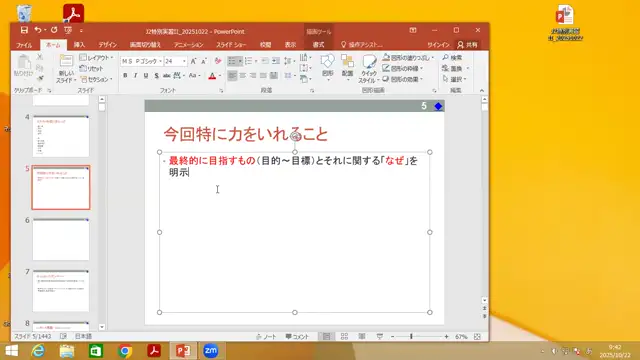Open the font name dropdown (MS Pゴシック)
Viewport: 640px width, 360px height.
160,61
